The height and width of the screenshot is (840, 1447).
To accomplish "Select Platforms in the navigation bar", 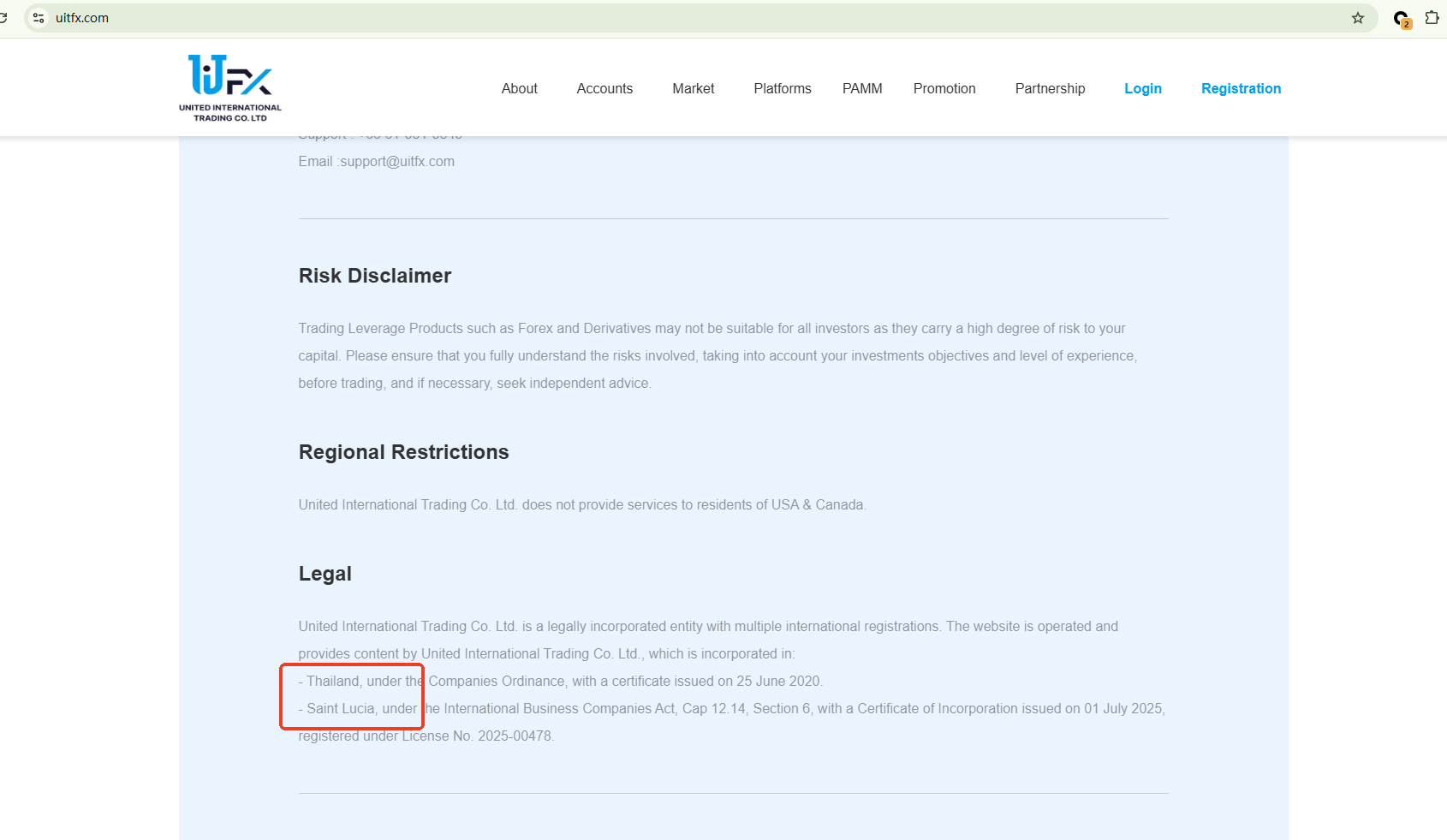I will point(782,88).
